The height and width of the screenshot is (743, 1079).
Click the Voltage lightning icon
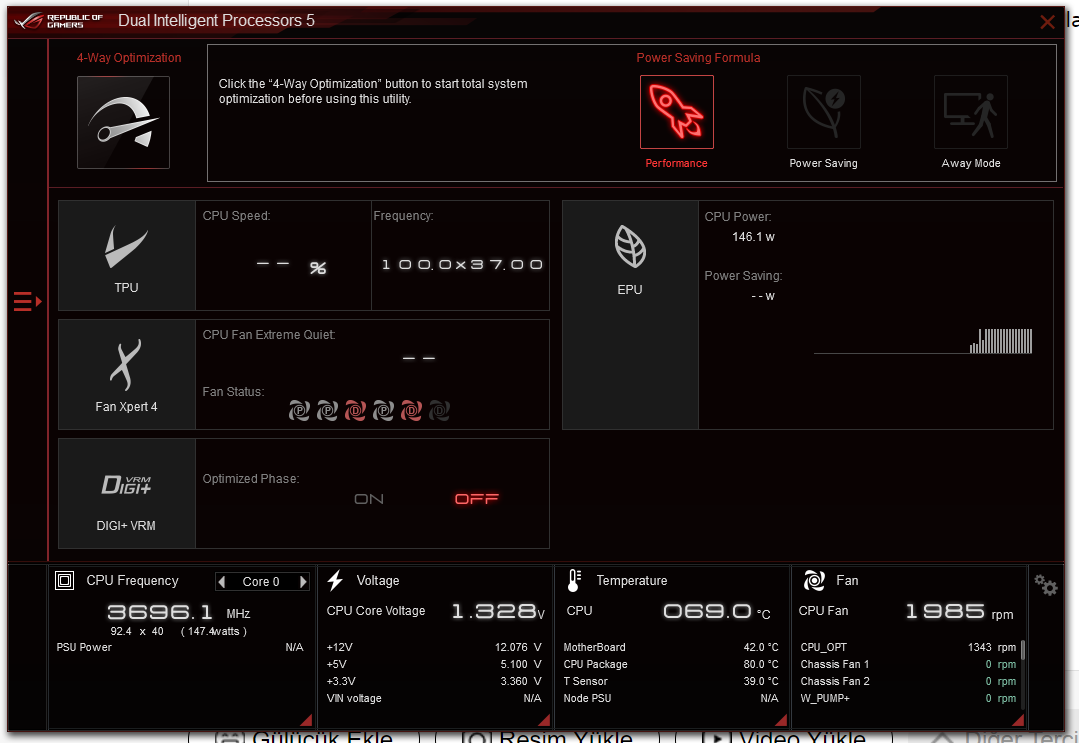pyautogui.click(x=335, y=581)
